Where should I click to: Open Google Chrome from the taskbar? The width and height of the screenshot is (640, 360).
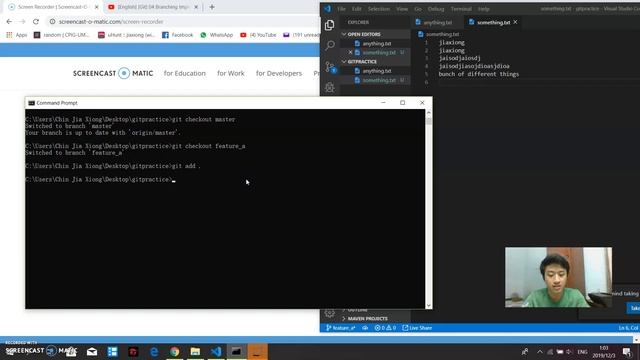[x=175, y=351]
